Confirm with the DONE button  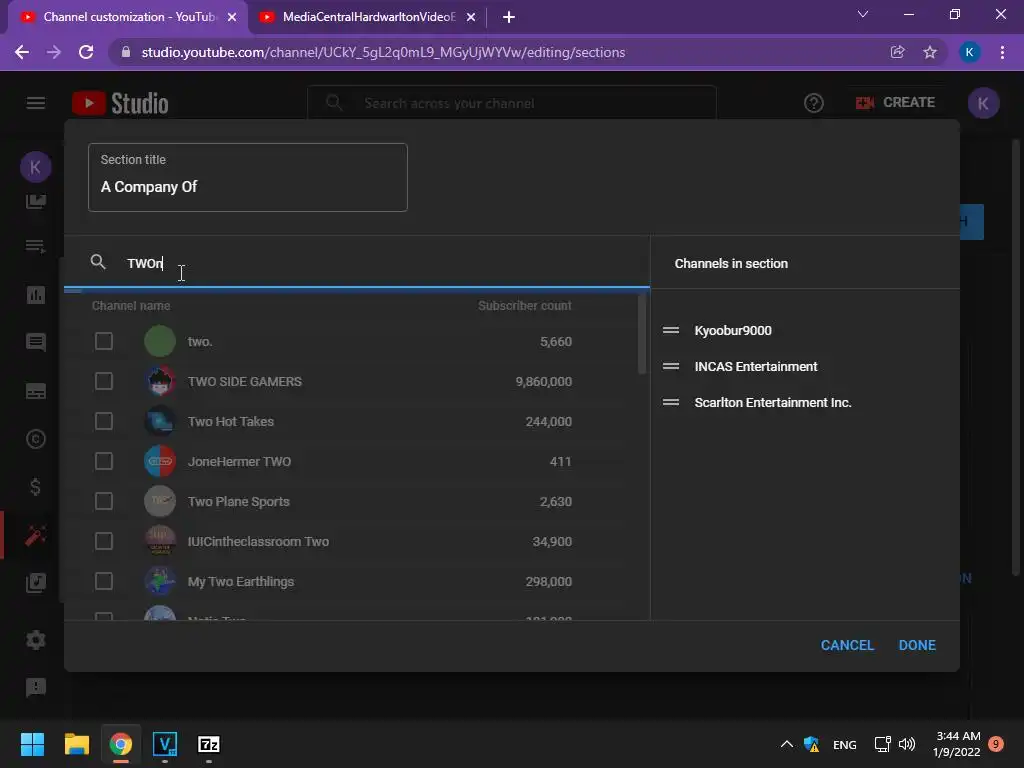(917, 645)
